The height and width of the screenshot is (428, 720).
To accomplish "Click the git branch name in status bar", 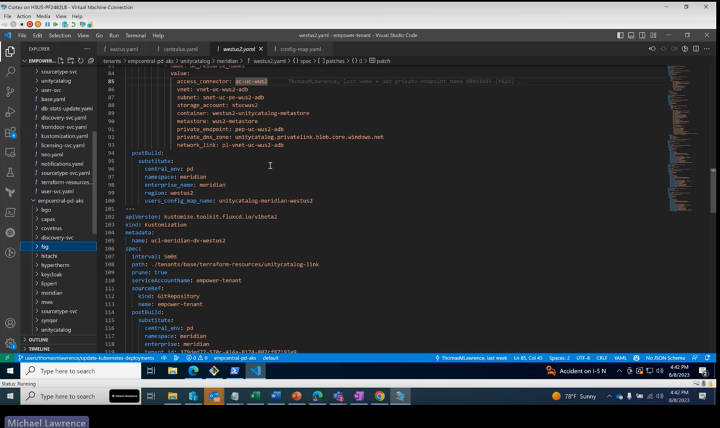I will click(x=86, y=358).
